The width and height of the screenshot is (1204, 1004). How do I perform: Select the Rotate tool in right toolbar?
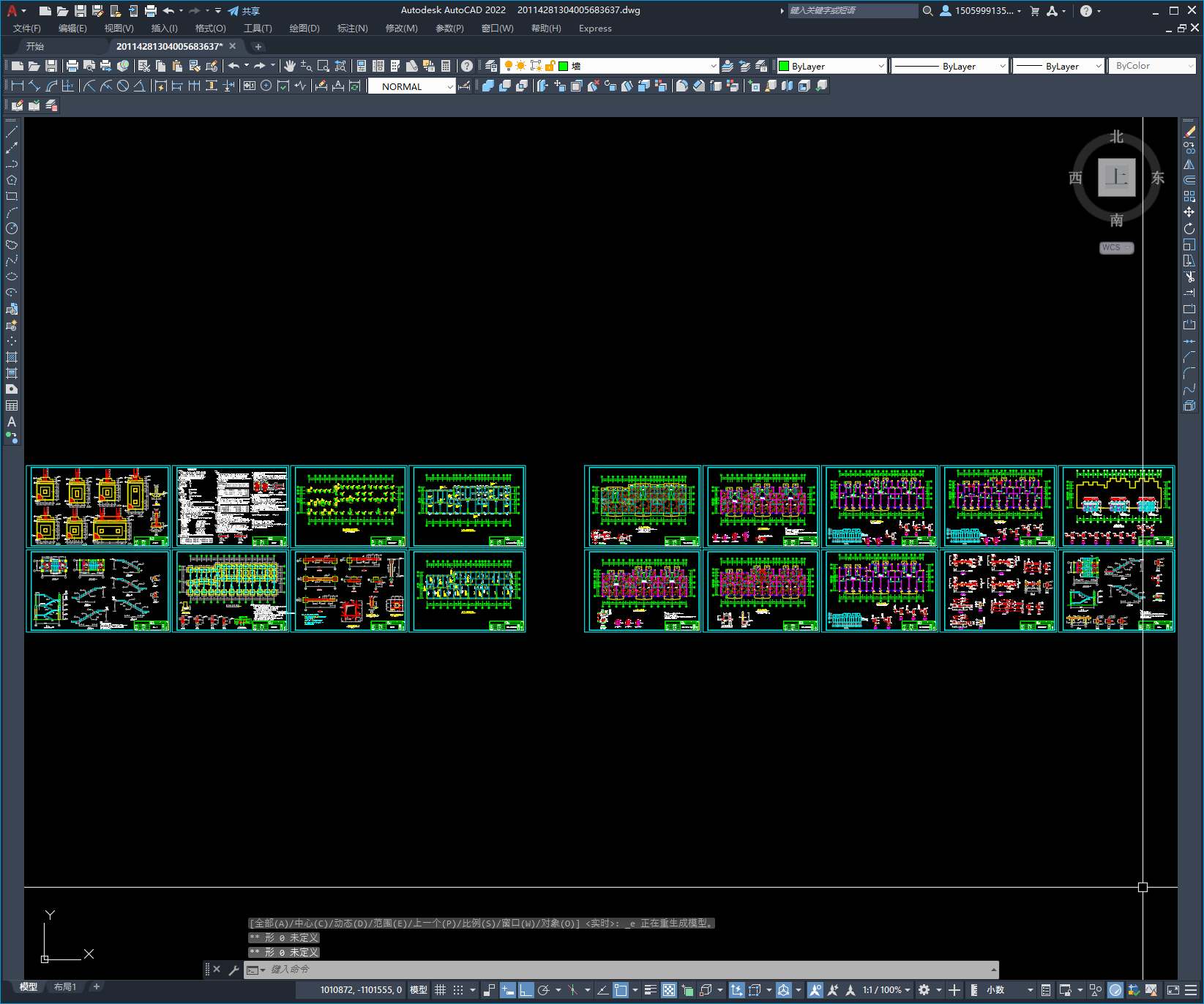(x=1189, y=228)
